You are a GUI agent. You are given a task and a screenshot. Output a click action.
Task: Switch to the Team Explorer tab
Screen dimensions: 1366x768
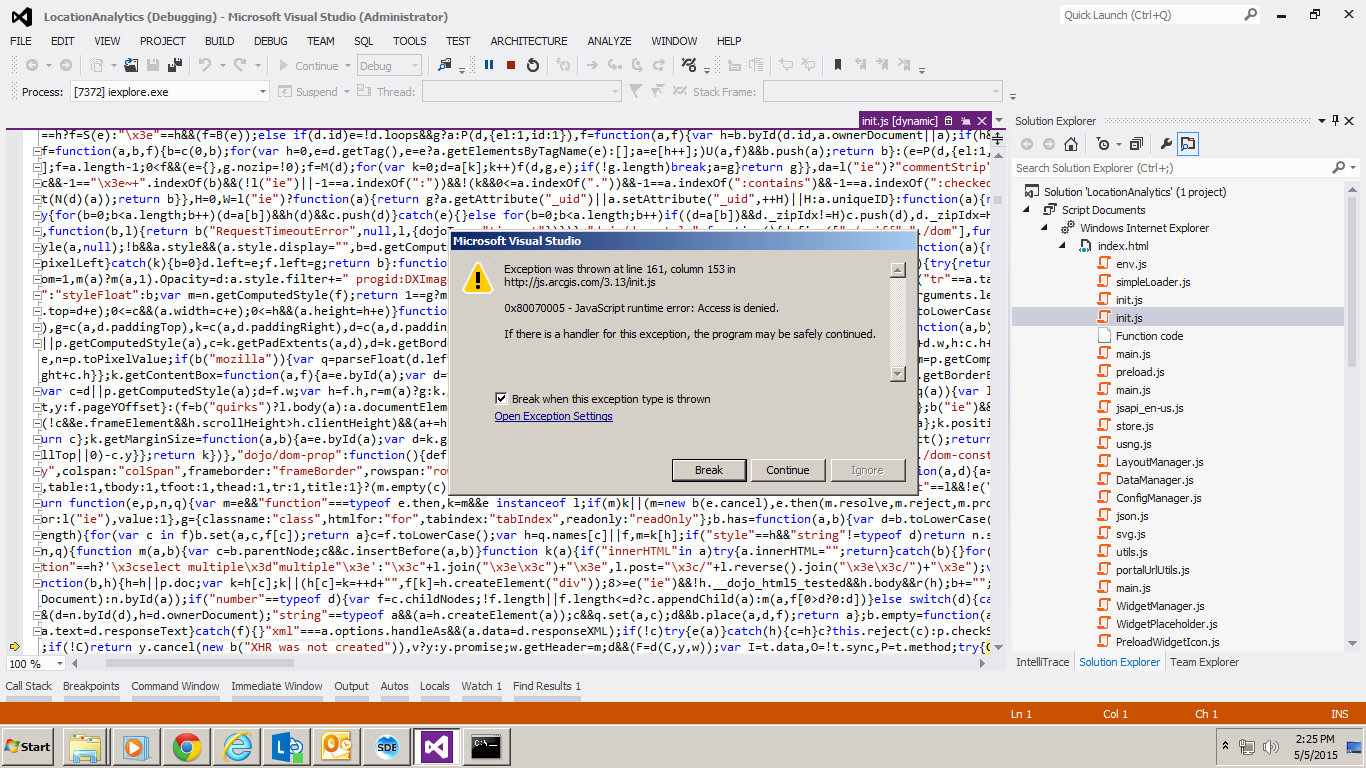point(1204,662)
